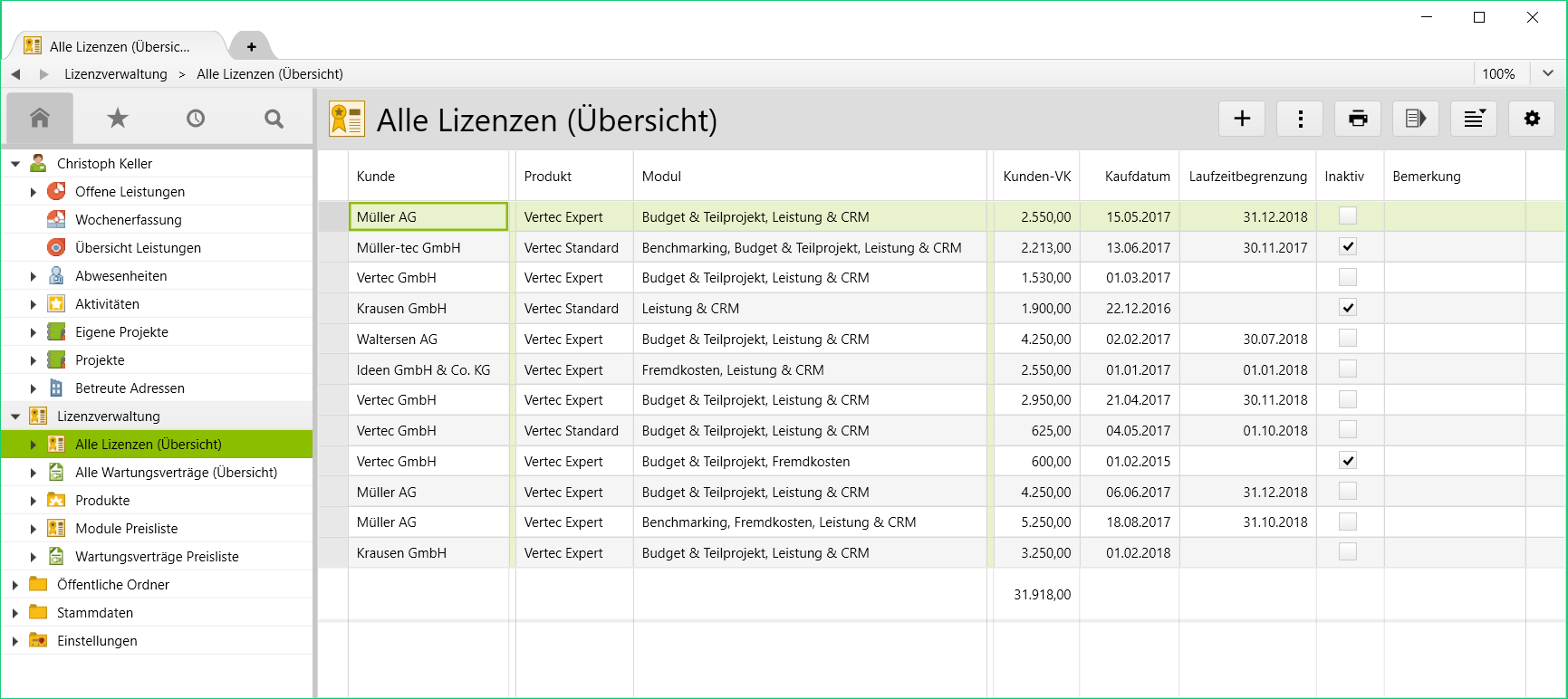Click the Christoph Keller user icon
This screenshot has height=699, width=1568.
pos(38,163)
